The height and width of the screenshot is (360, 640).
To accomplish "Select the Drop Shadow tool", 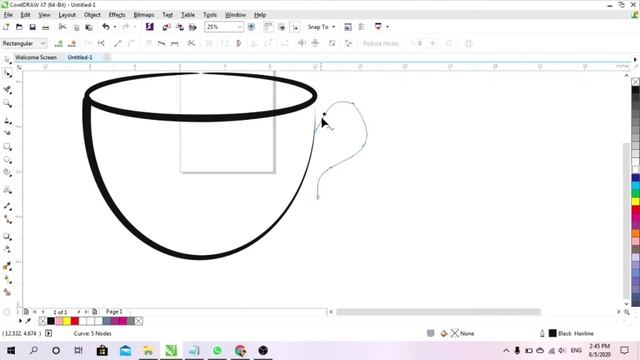I will pyautogui.click(x=7, y=236).
